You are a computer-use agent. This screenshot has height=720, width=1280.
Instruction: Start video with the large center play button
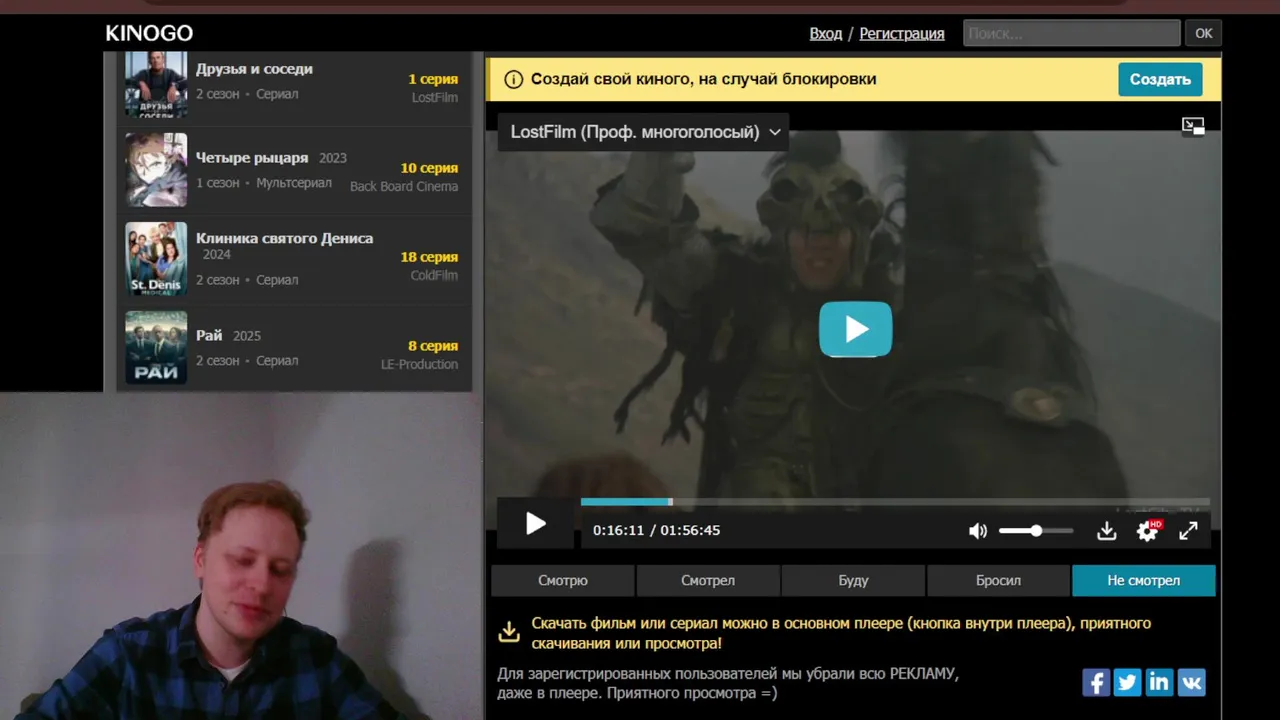click(x=856, y=329)
